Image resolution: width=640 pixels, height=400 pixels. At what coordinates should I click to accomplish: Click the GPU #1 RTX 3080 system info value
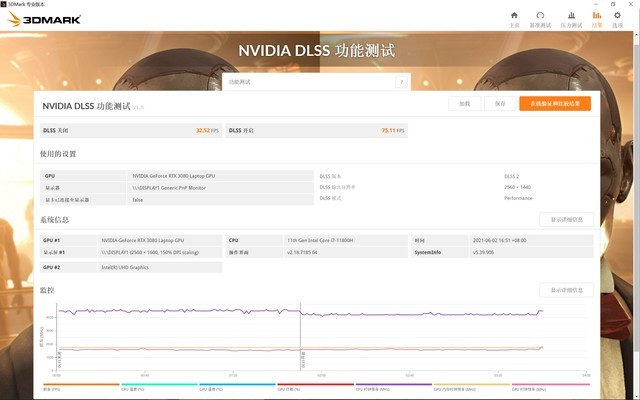(x=142, y=240)
